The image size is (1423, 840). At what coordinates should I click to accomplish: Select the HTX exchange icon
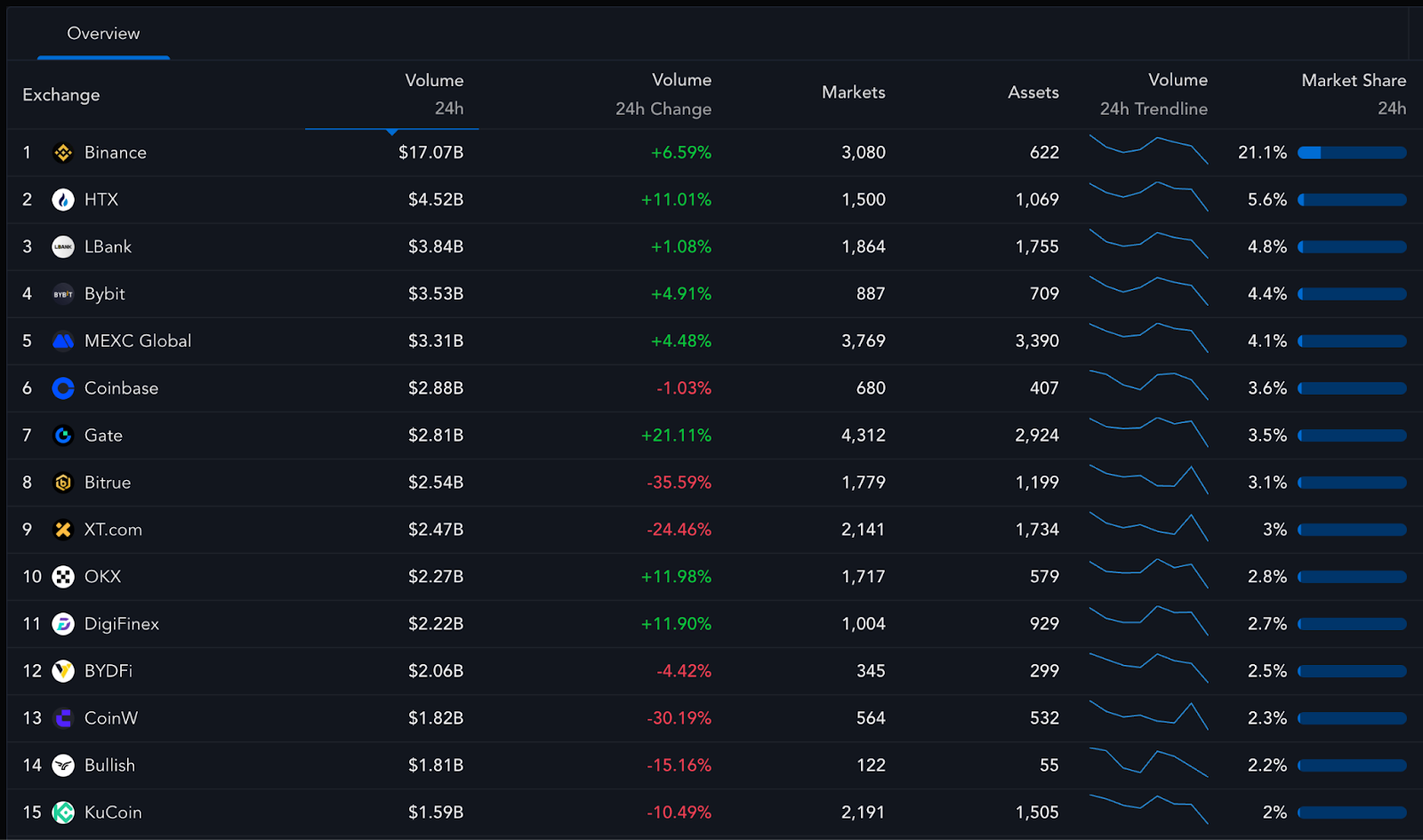pyautogui.click(x=62, y=199)
